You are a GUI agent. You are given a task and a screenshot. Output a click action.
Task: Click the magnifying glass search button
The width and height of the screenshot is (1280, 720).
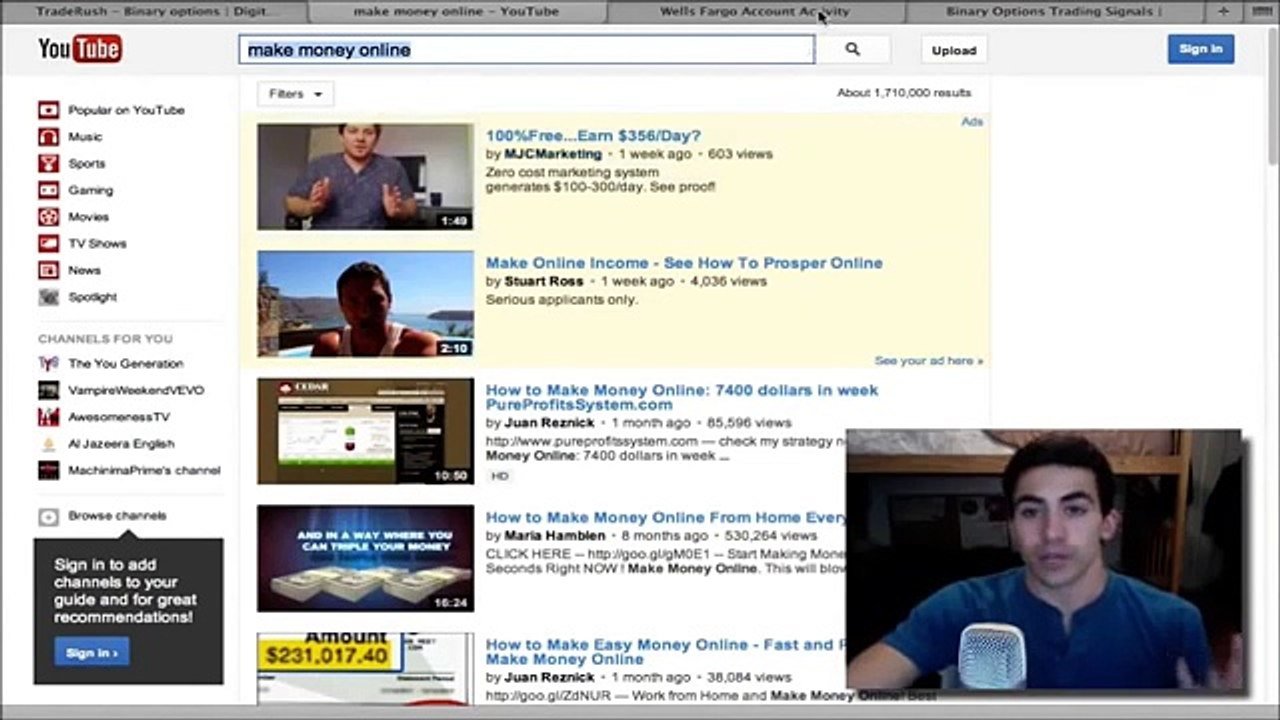[852, 49]
